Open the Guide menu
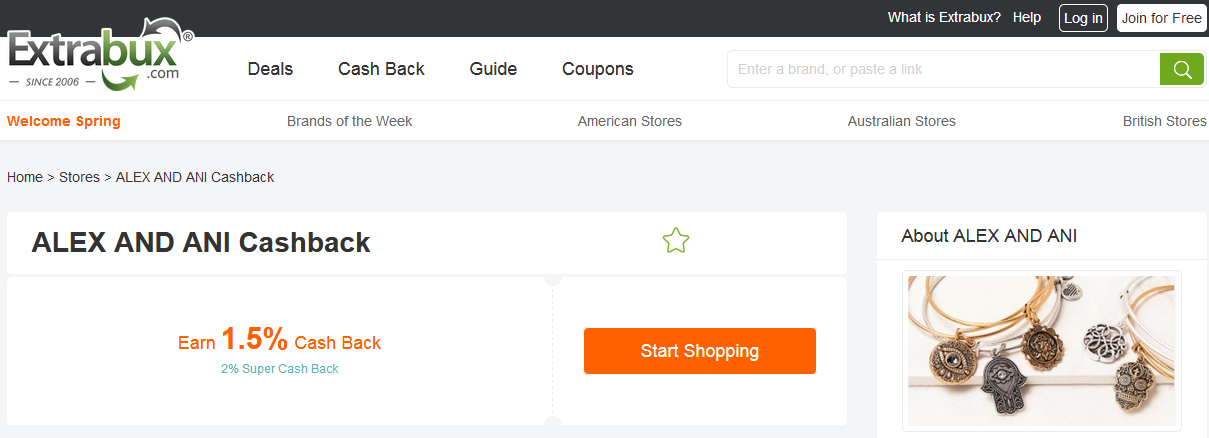This screenshot has height=438, width=1209. 493,69
